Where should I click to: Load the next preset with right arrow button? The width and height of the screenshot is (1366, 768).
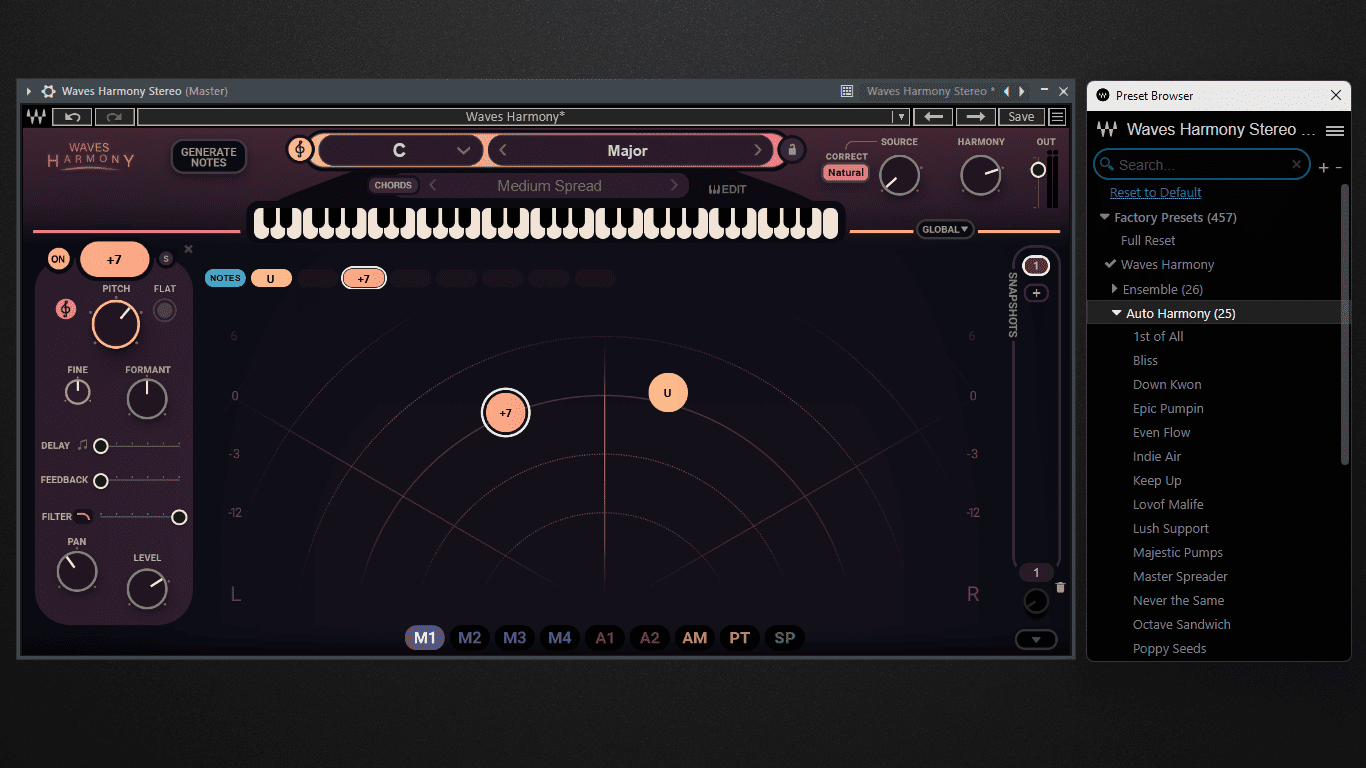[x=975, y=117]
